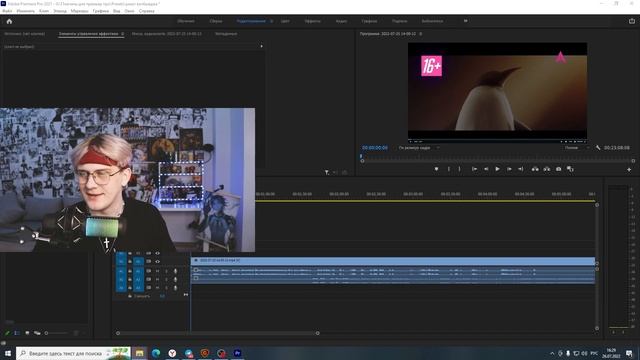This screenshot has width=640, height=360.
Task: Select the Источник panel tab
Action: click(x=24, y=34)
